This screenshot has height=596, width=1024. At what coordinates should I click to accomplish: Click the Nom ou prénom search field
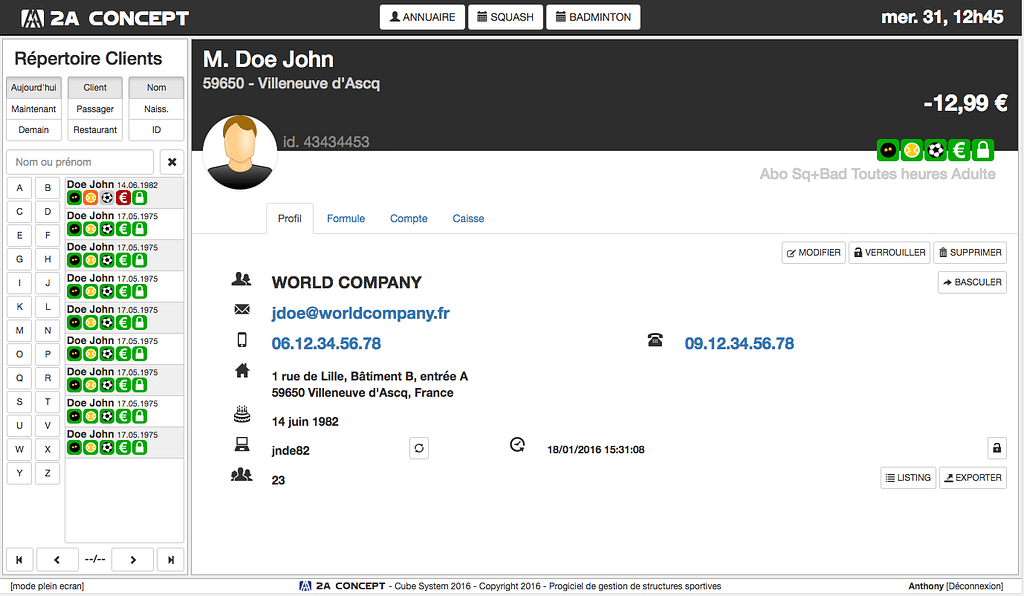80,162
